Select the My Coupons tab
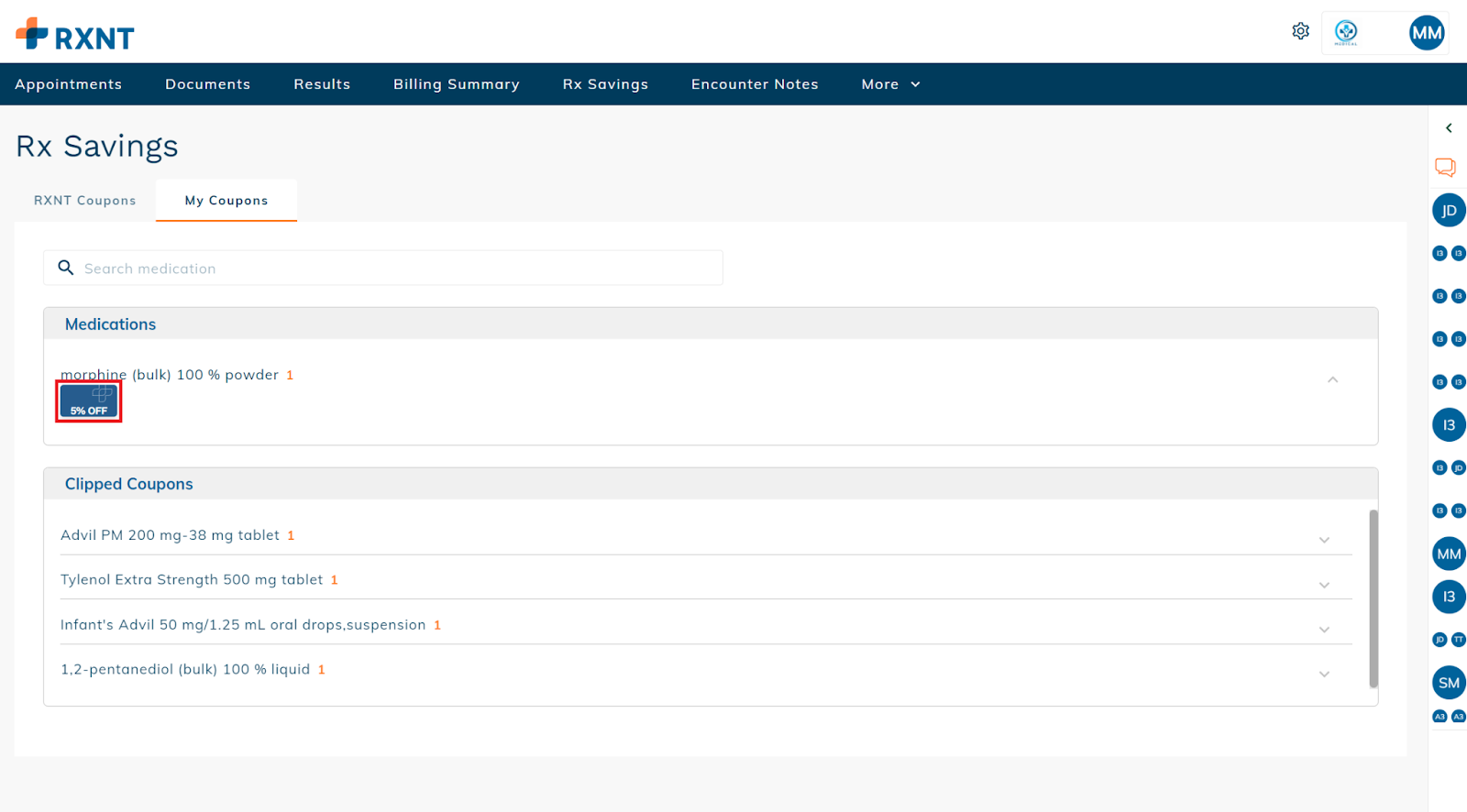This screenshot has height=812, width=1467. pos(226,201)
